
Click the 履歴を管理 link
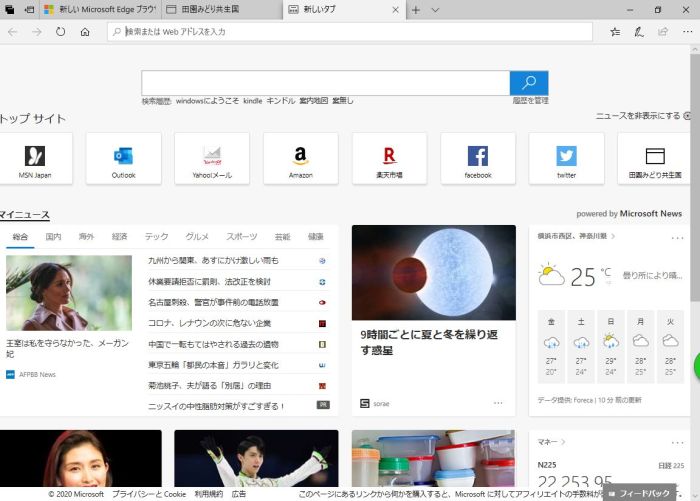click(530, 101)
